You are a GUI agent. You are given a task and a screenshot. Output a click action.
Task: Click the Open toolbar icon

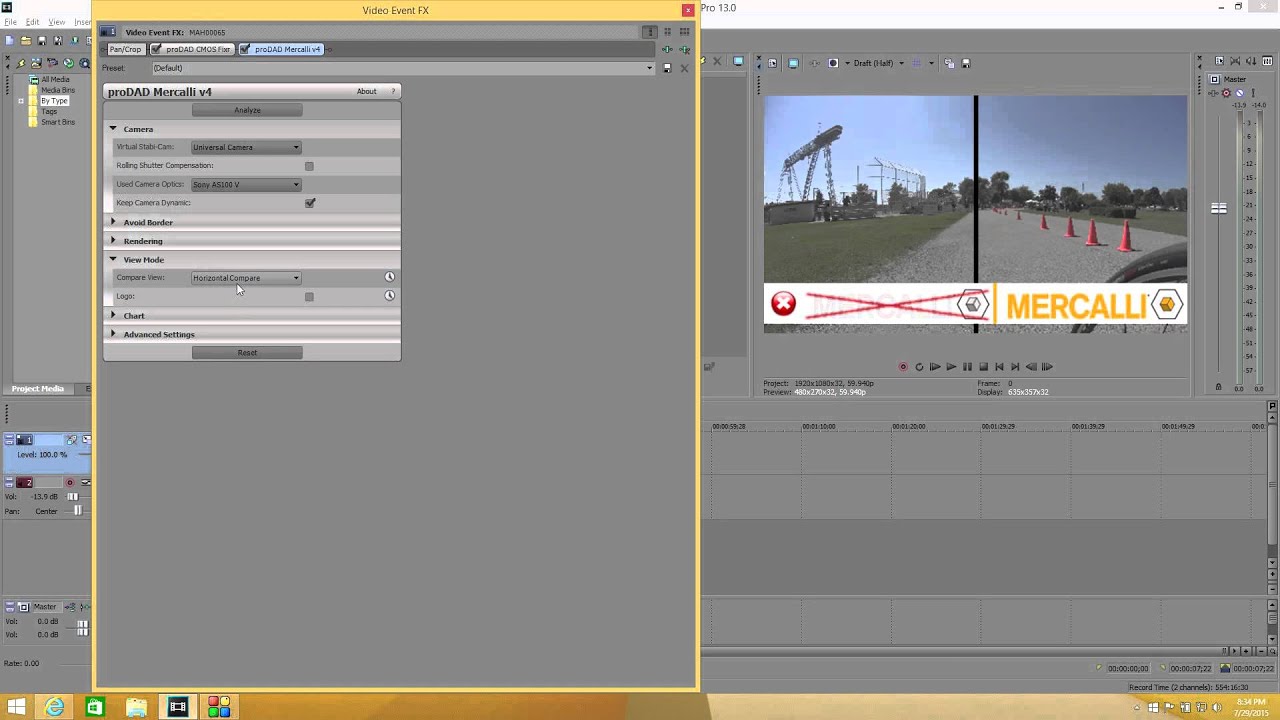coord(26,40)
